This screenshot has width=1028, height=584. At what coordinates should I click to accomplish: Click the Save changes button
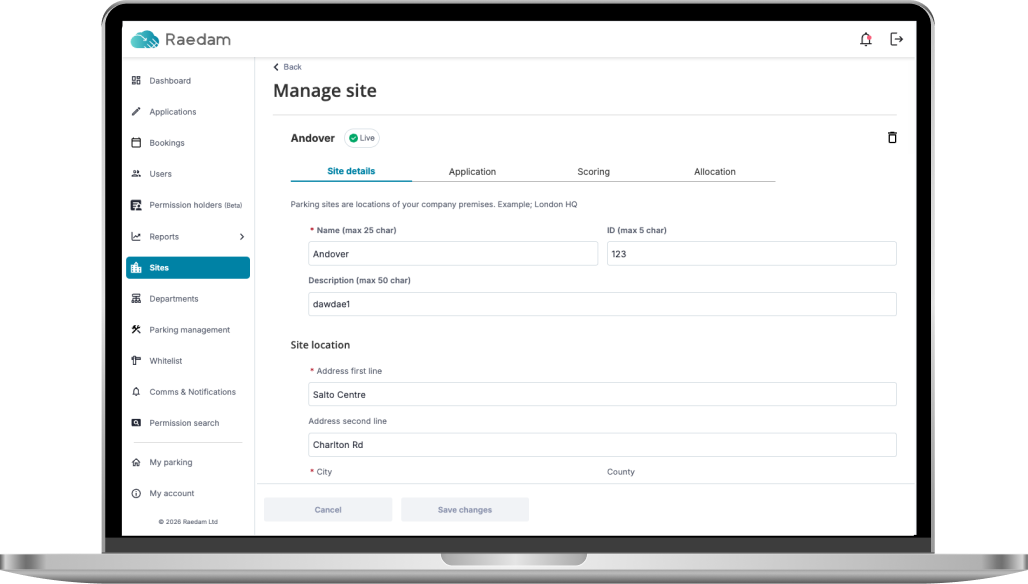465,510
